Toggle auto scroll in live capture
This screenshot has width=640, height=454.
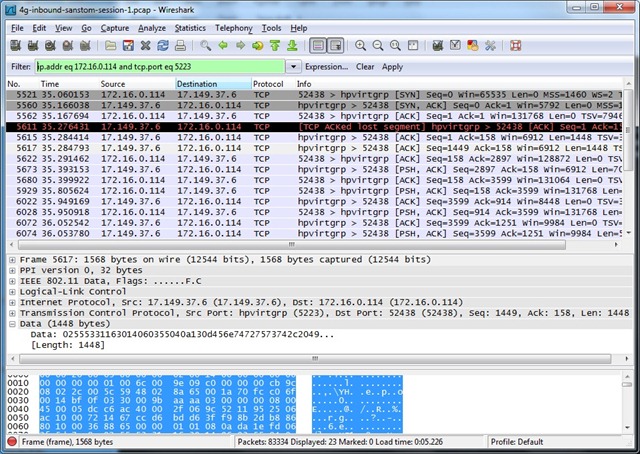(x=336, y=45)
